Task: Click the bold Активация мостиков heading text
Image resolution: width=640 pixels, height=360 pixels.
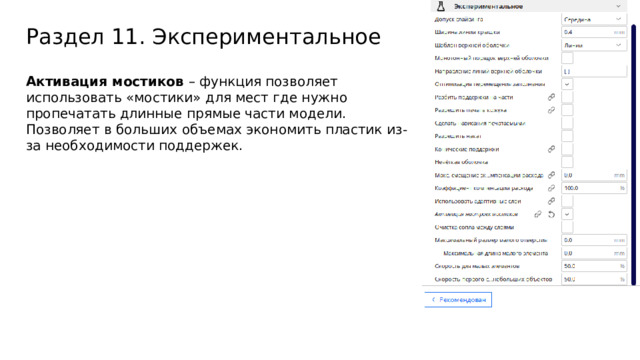Action: point(105,82)
